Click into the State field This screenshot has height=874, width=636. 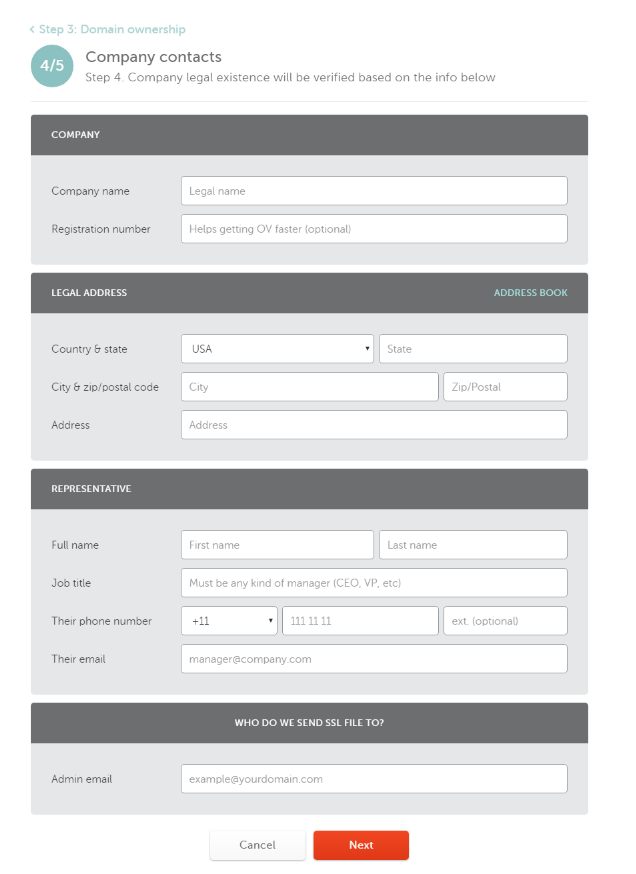473,349
